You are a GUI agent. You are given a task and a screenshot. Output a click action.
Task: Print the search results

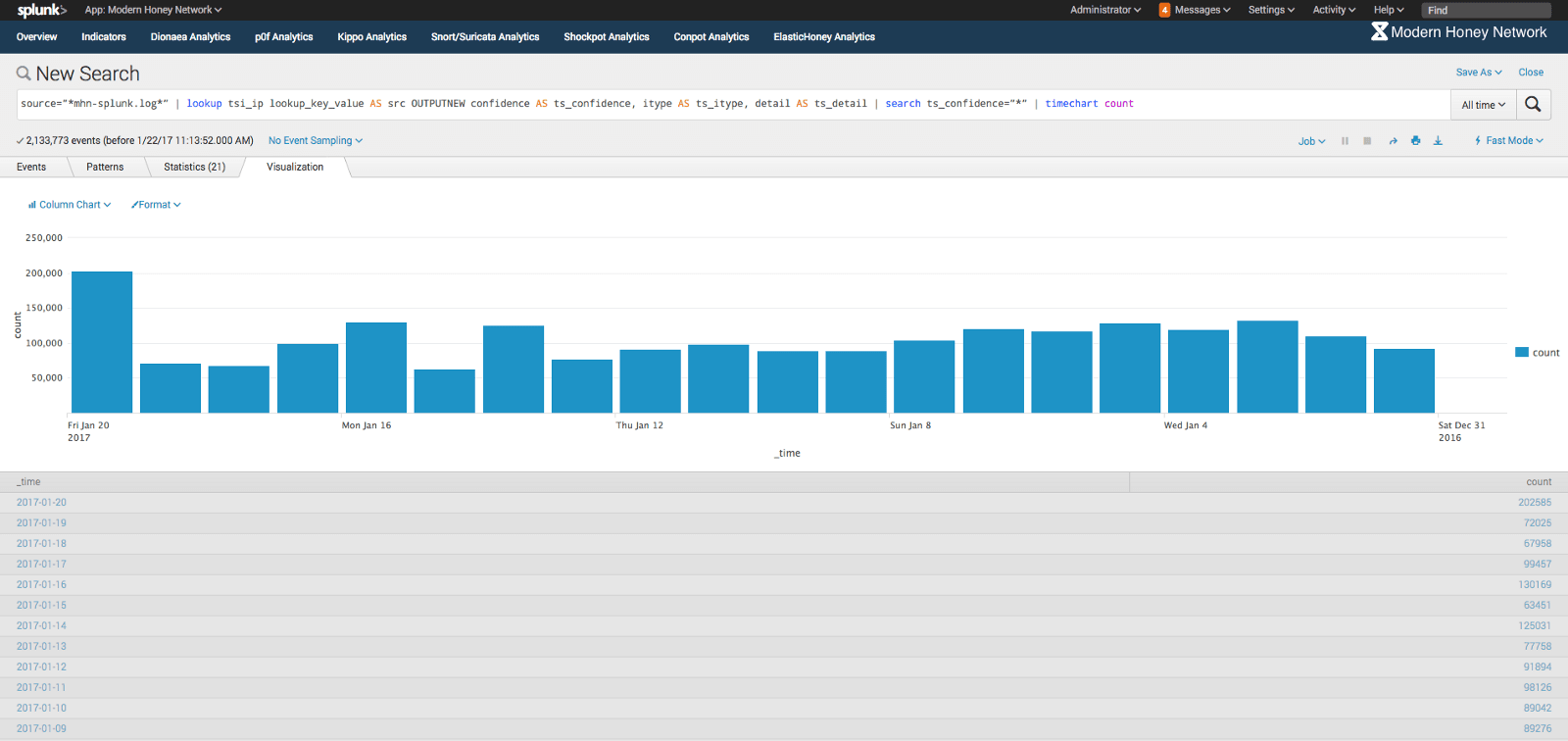[x=1415, y=141]
